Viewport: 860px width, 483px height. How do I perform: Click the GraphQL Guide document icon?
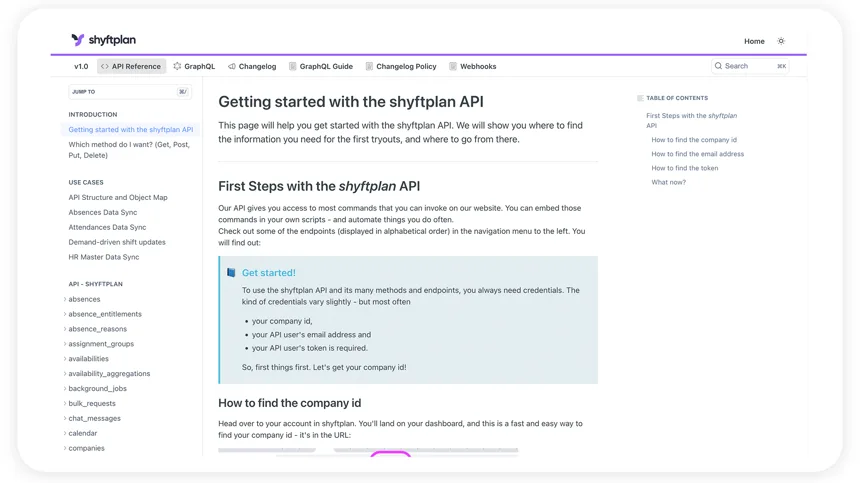[x=292, y=66]
